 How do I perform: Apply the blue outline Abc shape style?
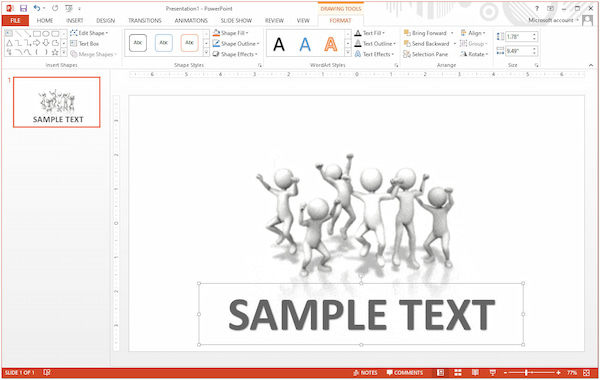click(164, 43)
